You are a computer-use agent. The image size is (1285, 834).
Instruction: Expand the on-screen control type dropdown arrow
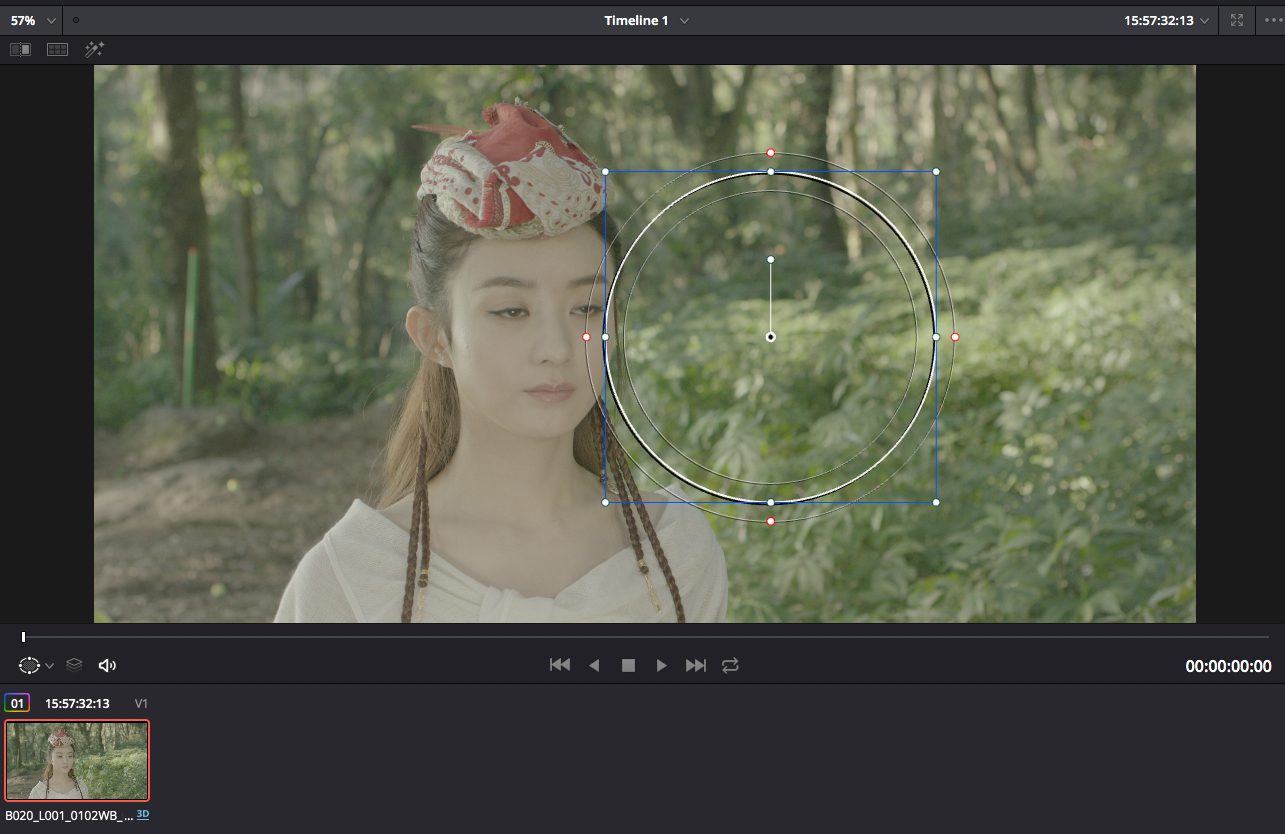pyautogui.click(x=49, y=666)
